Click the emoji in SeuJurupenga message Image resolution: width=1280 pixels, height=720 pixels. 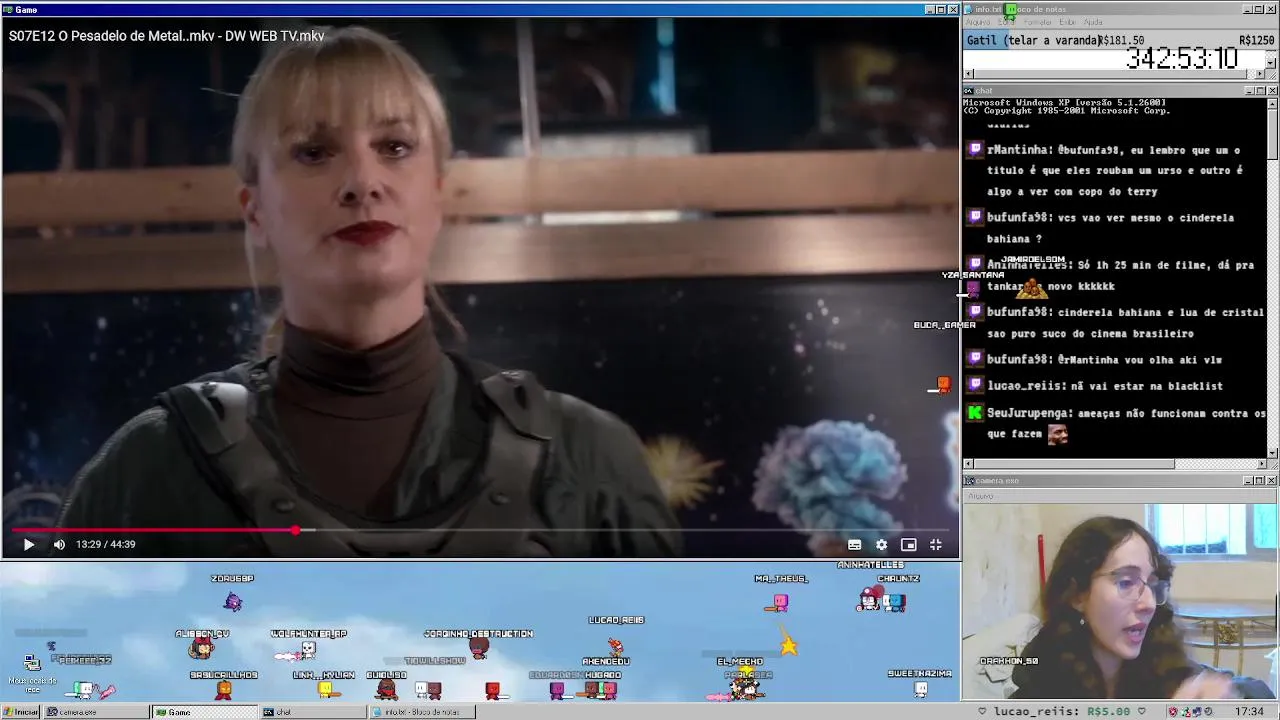point(1057,434)
